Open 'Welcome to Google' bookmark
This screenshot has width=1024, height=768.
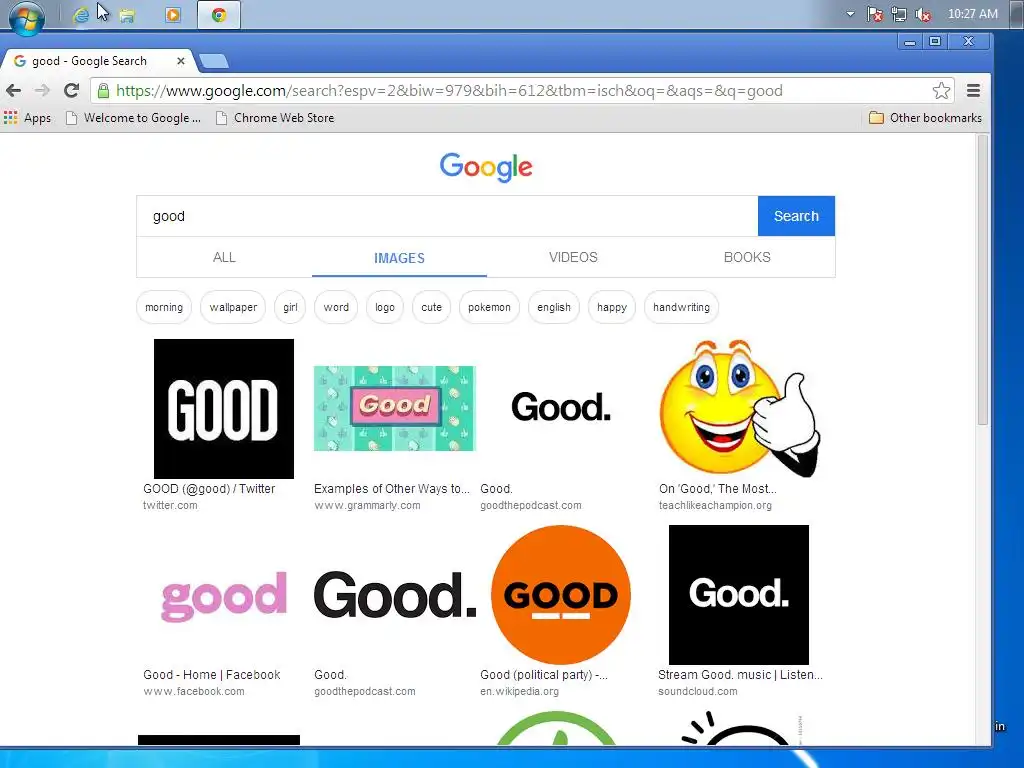tap(134, 118)
